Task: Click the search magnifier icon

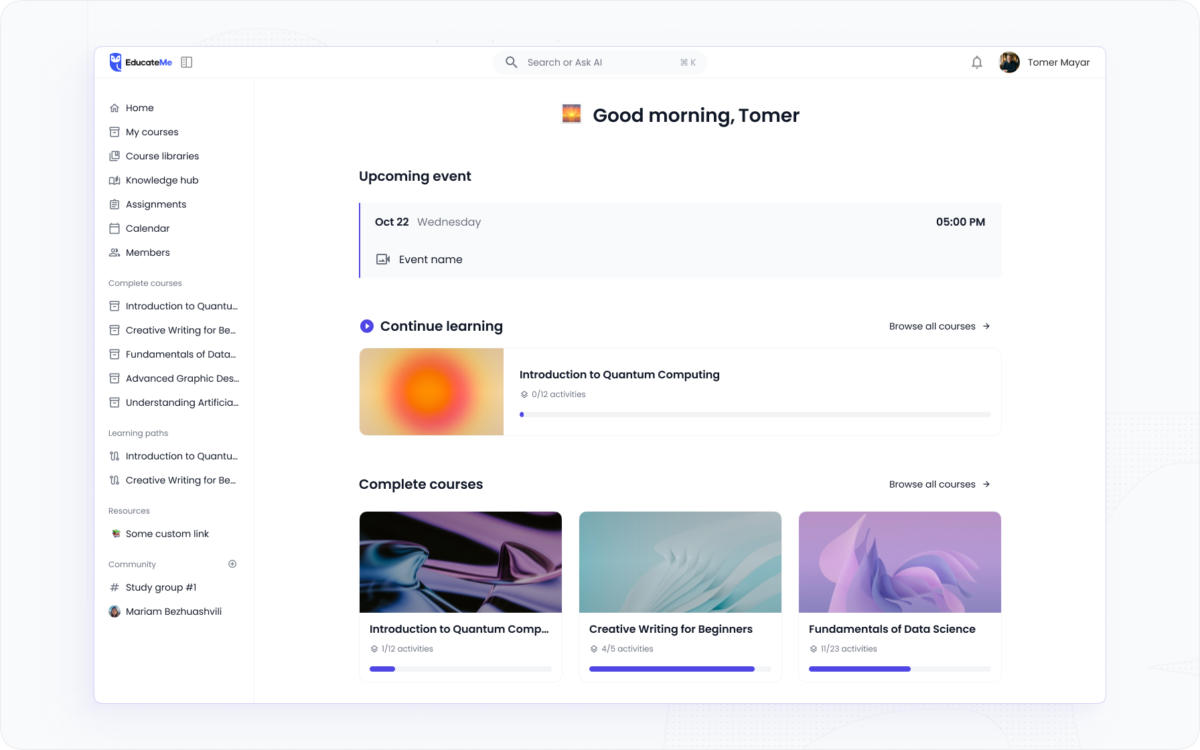Action: pyautogui.click(x=511, y=62)
